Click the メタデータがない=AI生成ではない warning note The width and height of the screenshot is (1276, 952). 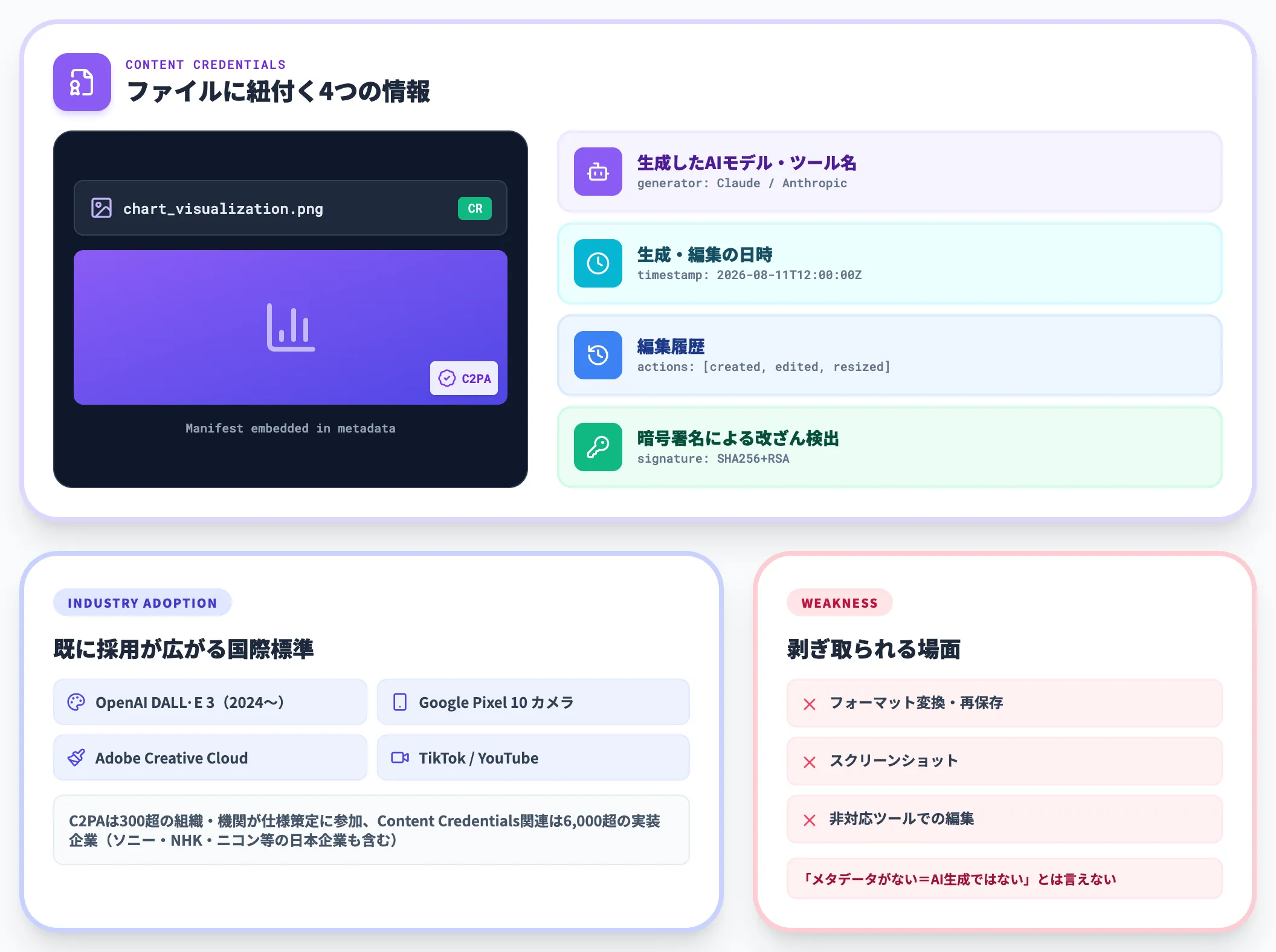coord(1005,878)
